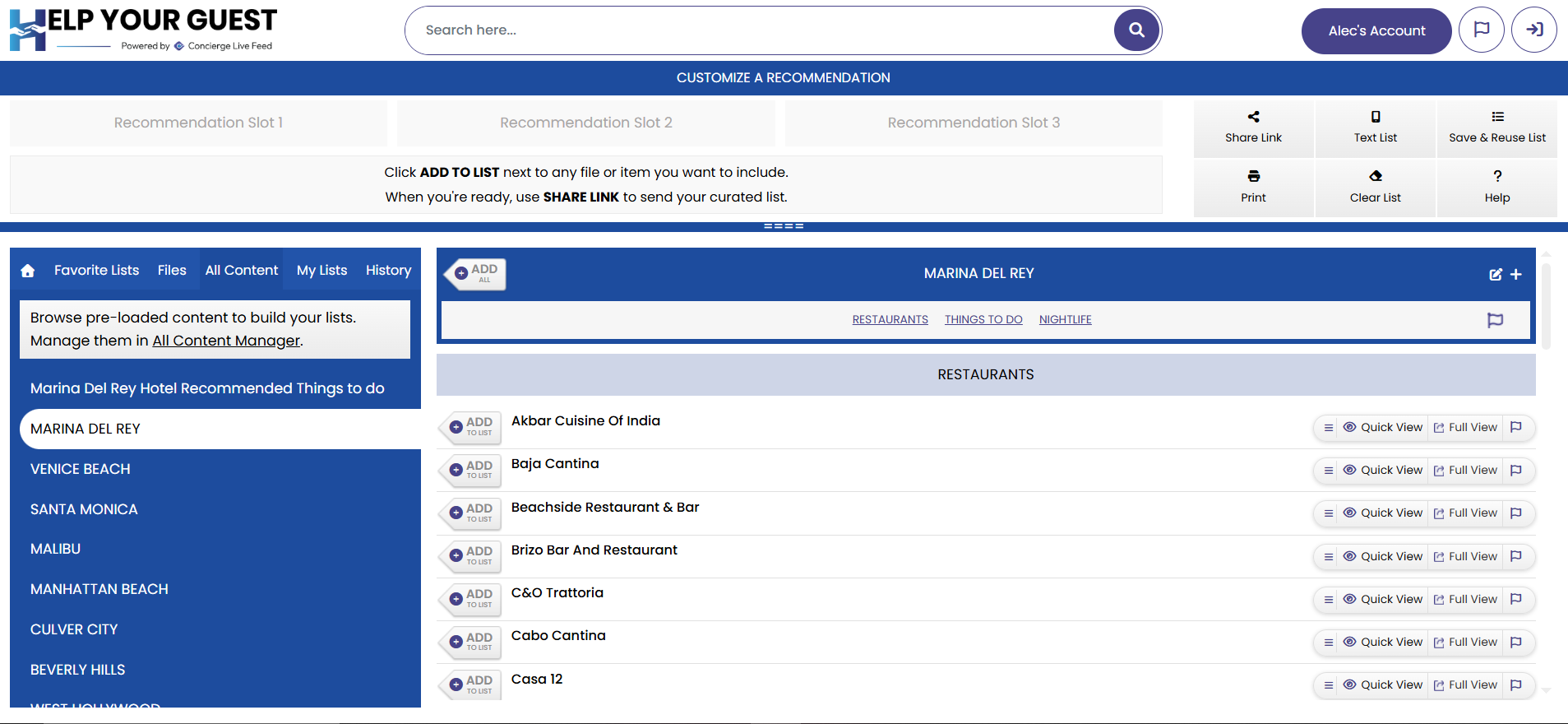Open Share Link
Screen dimensions: 1568x724
[x=1253, y=128]
